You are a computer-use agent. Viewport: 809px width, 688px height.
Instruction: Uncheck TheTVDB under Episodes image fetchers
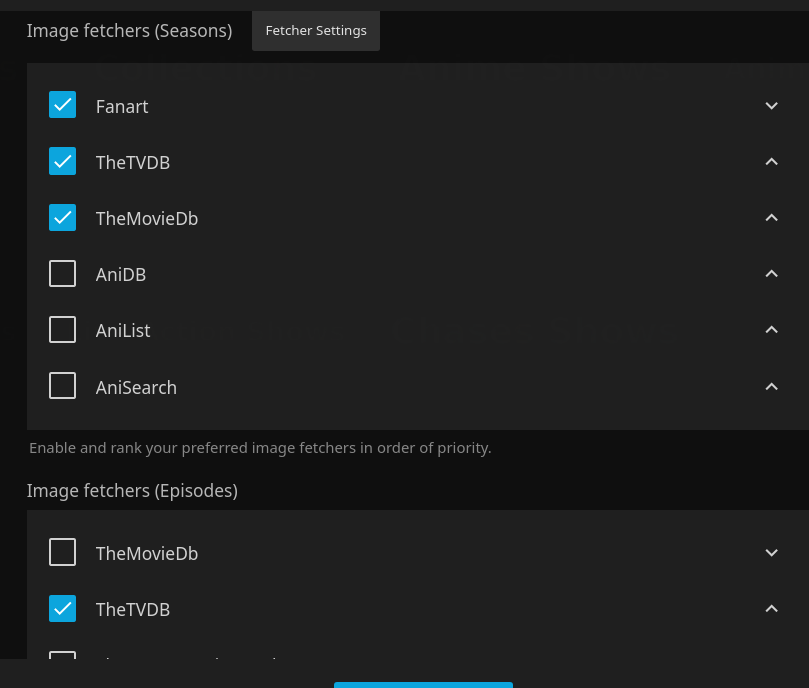[x=63, y=608]
